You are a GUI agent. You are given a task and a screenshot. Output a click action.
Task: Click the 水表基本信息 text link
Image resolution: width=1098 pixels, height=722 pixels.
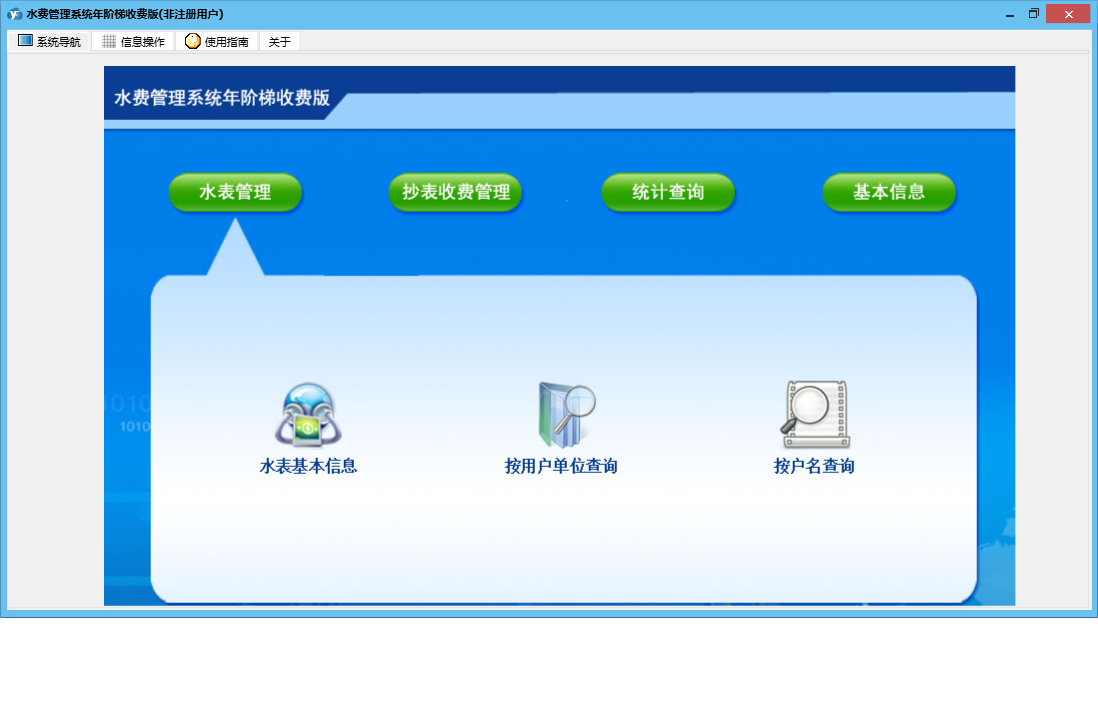pos(308,466)
